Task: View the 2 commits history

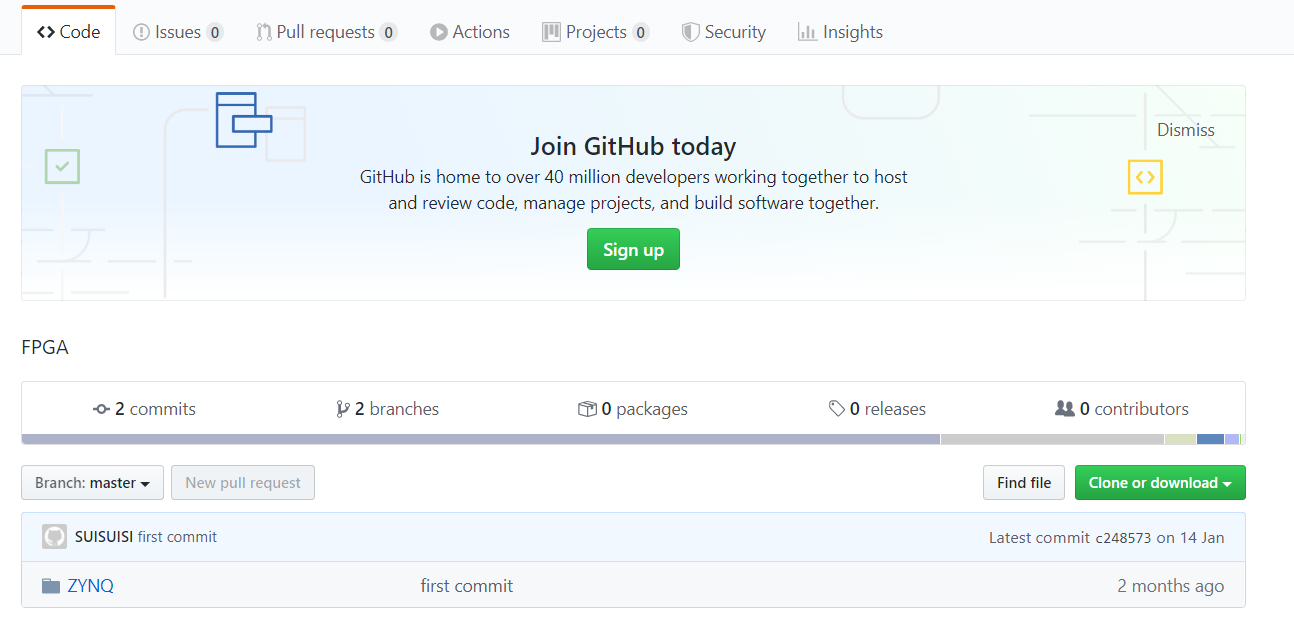Action: pyautogui.click(x=144, y=409)
